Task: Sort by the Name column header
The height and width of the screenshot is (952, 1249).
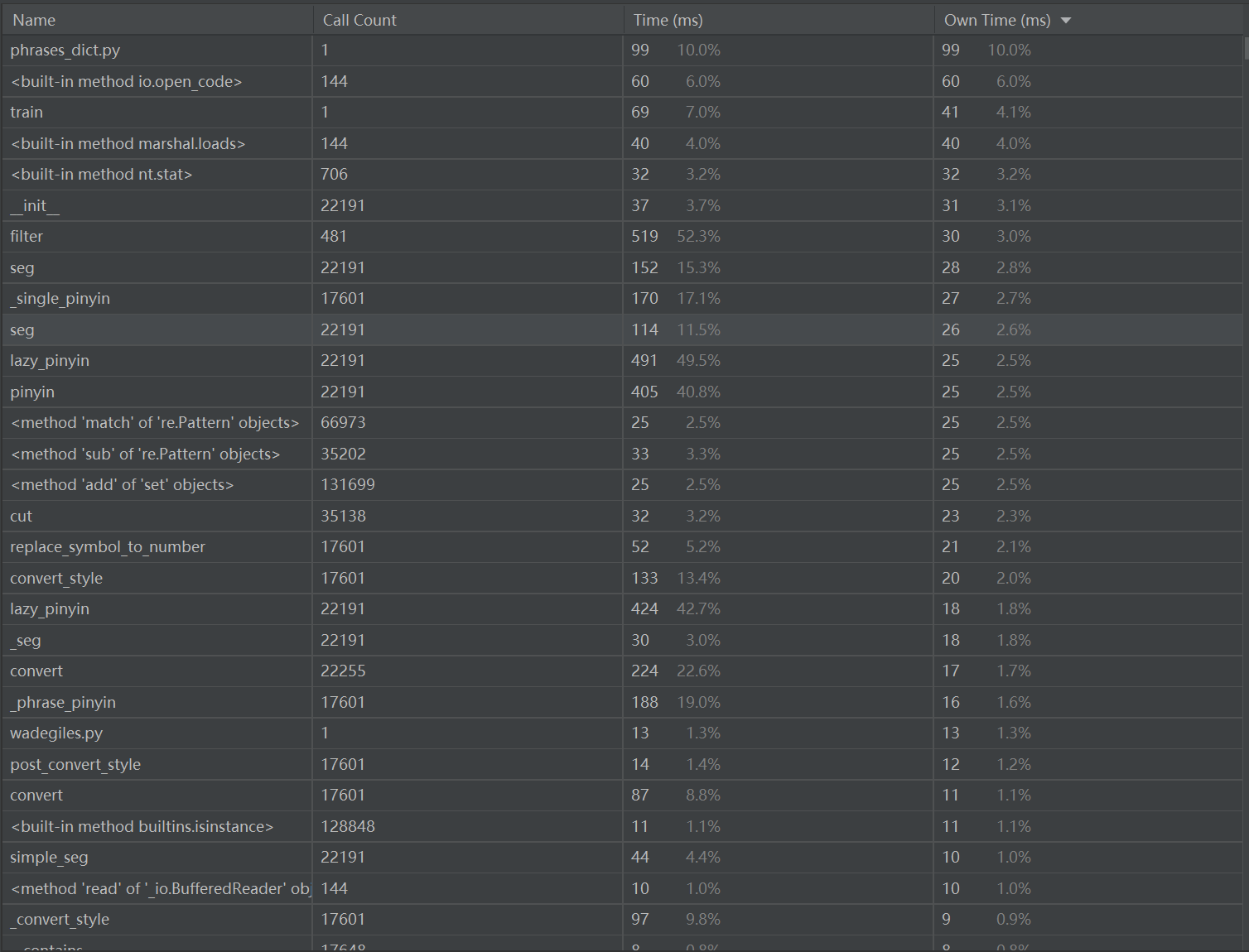Action: click(x=34, y=21)
